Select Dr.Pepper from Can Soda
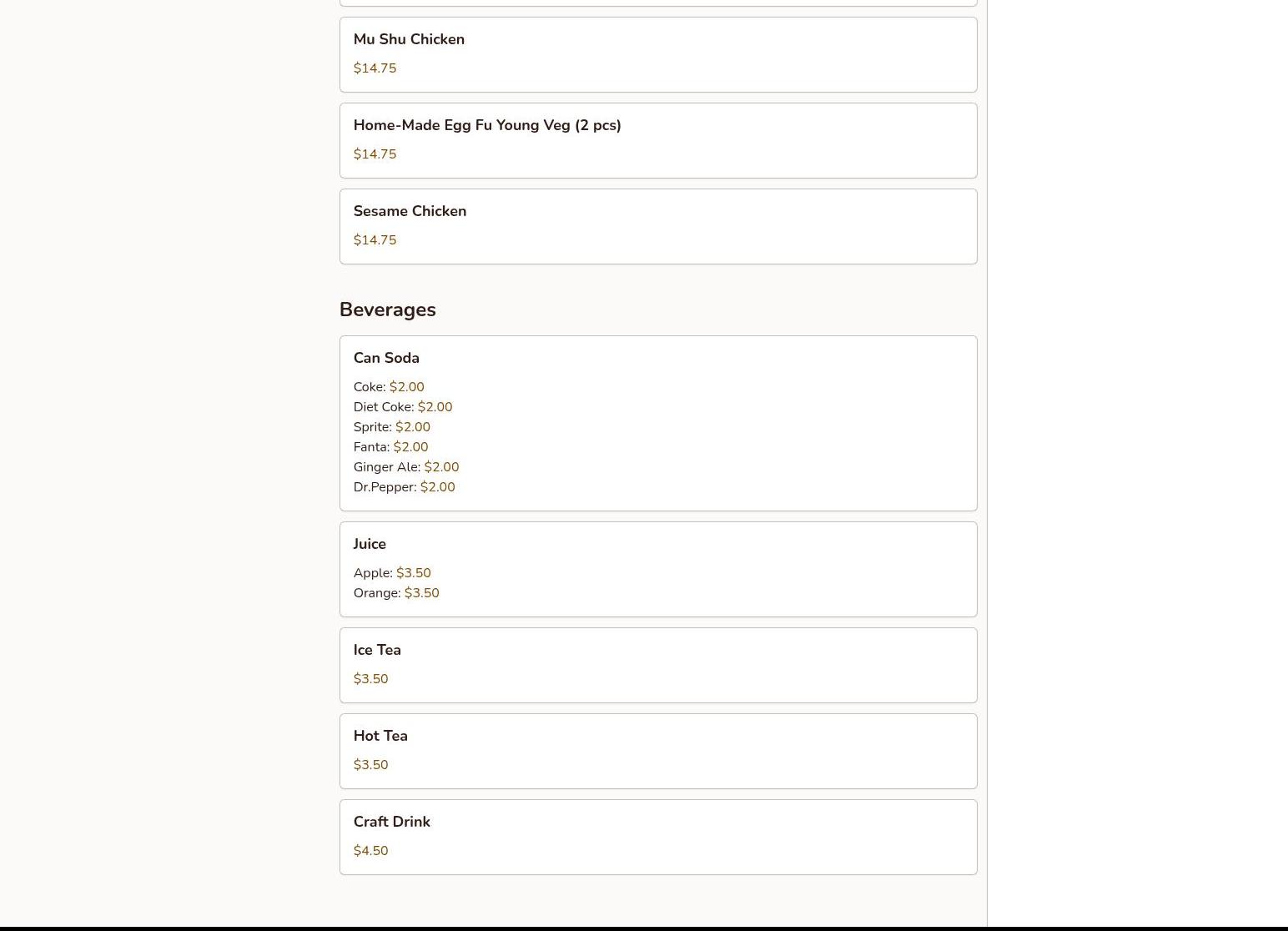This screenshot has width=1288, height=931. click(x=405, y=487)
